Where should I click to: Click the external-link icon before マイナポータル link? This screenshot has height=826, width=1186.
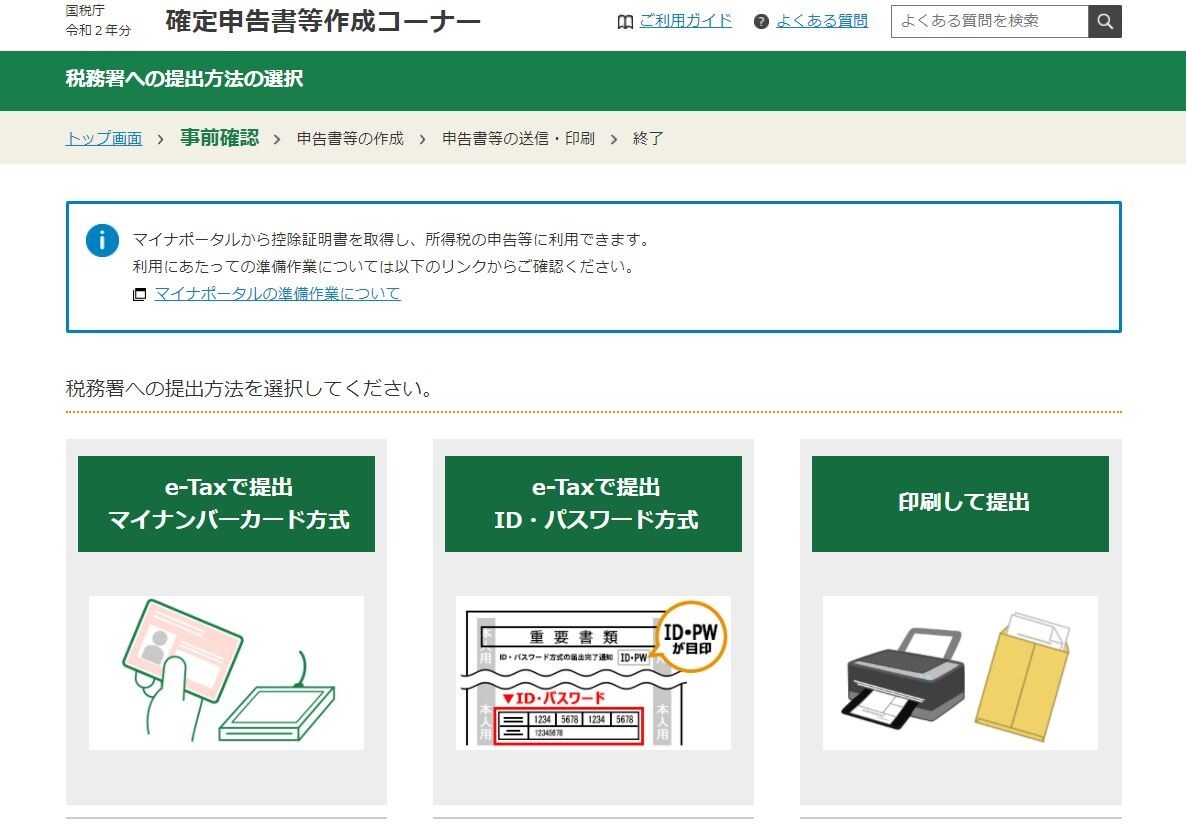[138, 293]
